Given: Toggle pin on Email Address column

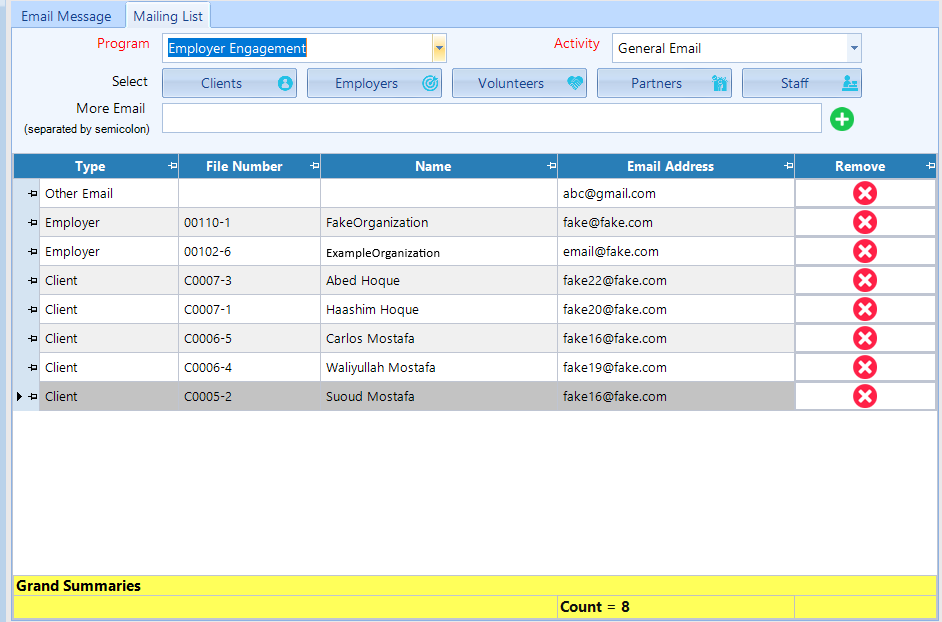Looking at the screenshot, I should [788, 166].
